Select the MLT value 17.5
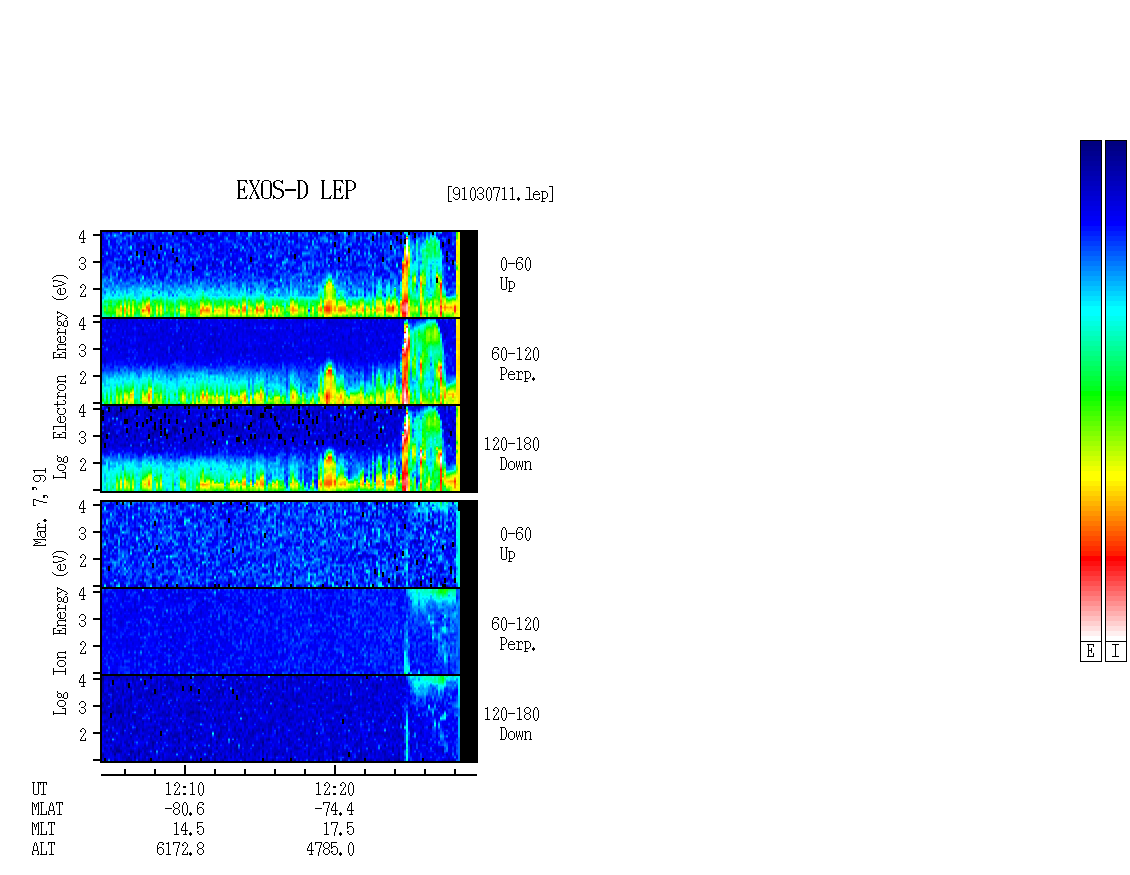 point(338,830)
